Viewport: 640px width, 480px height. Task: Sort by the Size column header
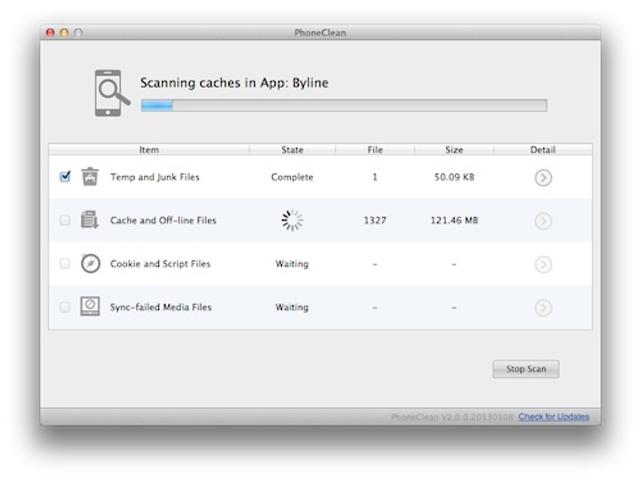coord(454,150)
